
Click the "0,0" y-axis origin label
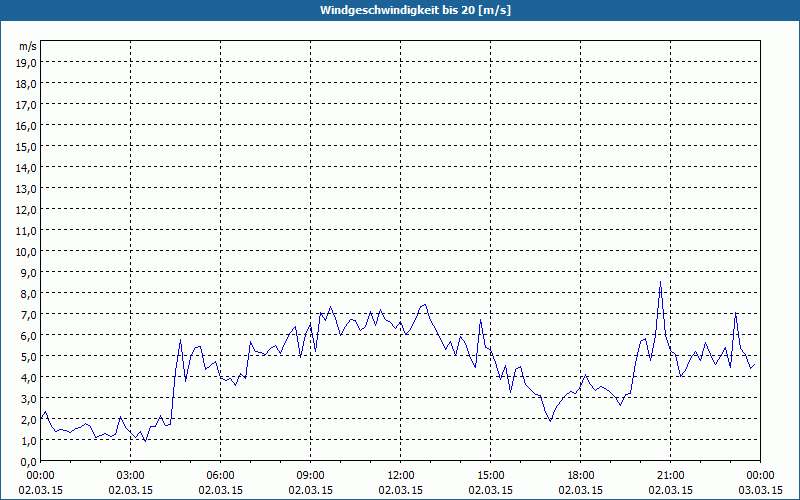point(29,462)
